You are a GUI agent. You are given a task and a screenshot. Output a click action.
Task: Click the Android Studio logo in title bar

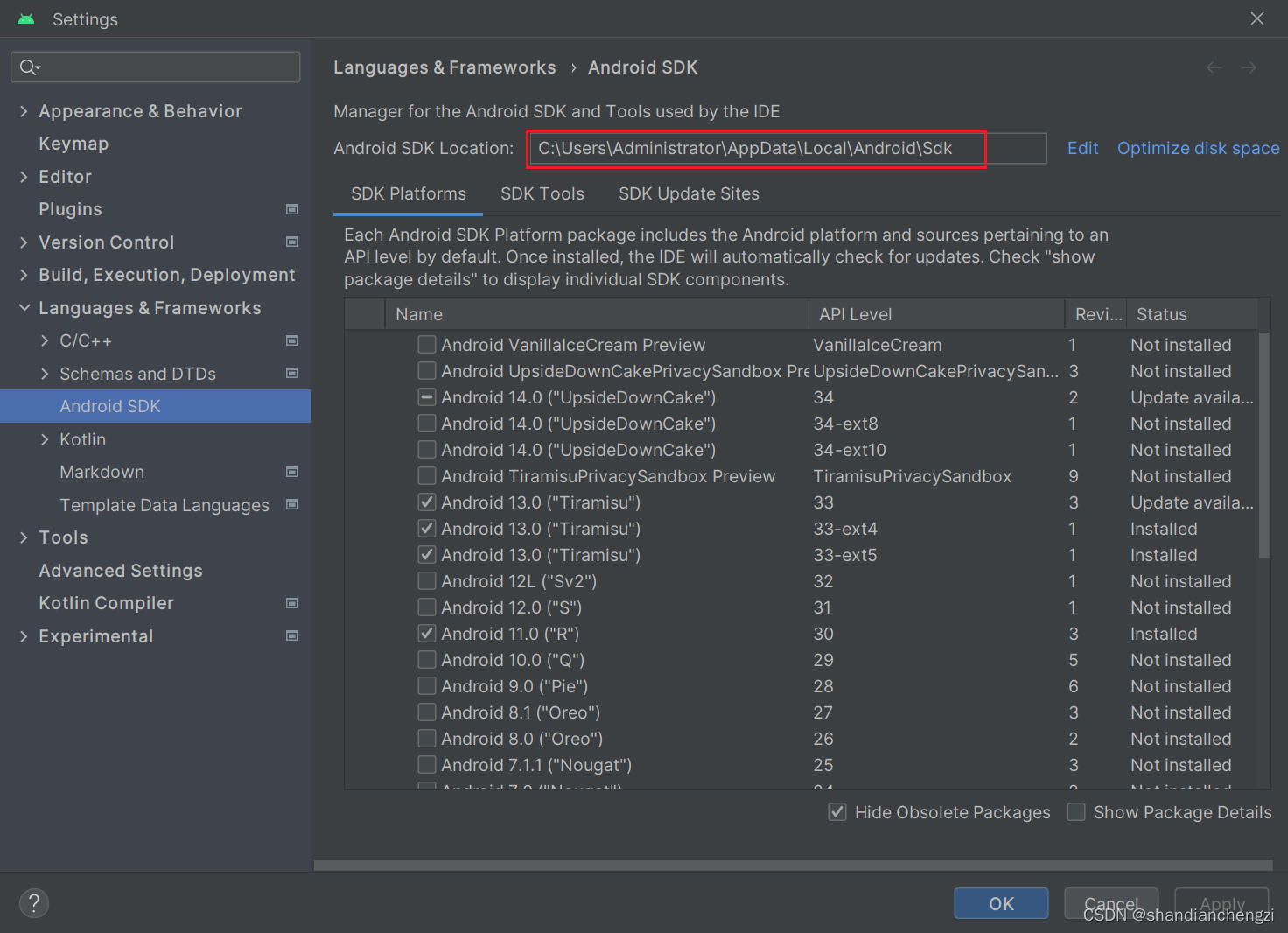[26, 19]
